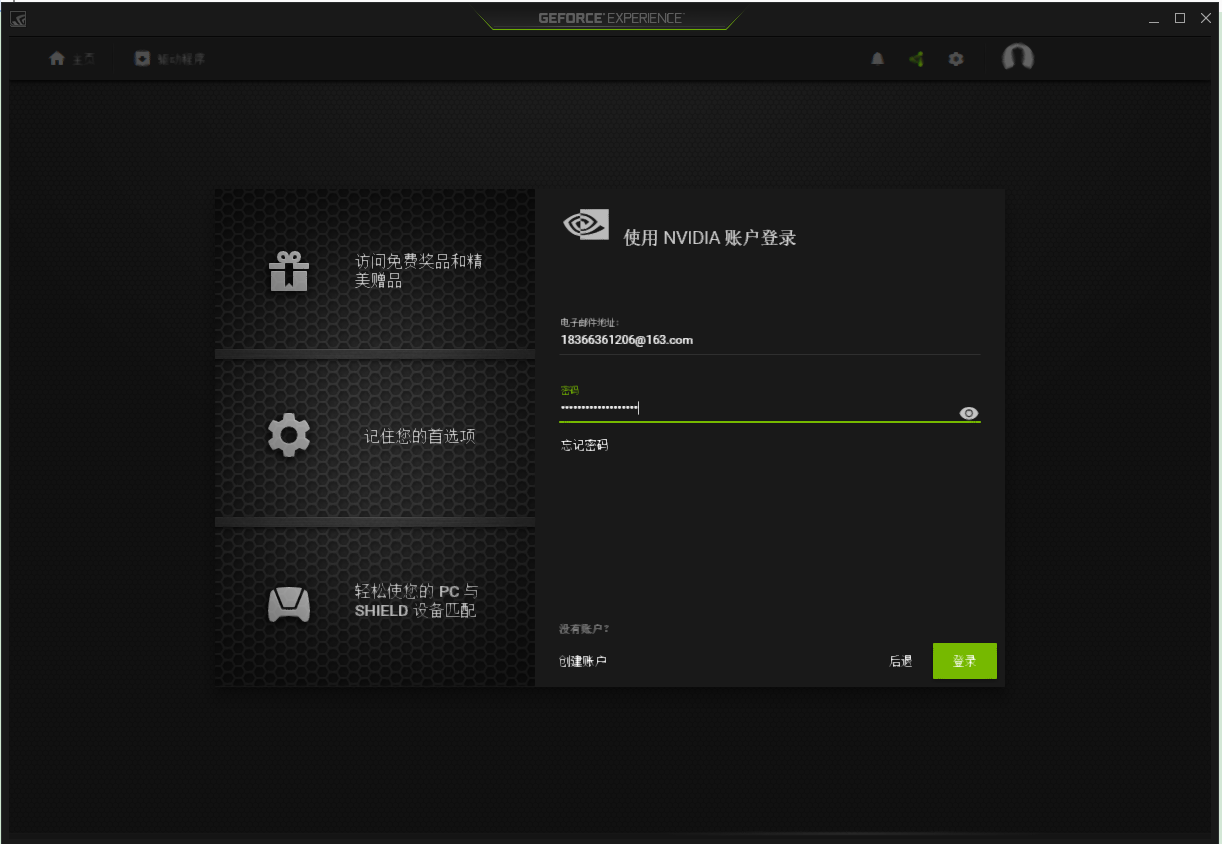Click the free rewards and giveaways text
The height and width of the screenshot is (844, 1222).
click(x=419, y=271)
